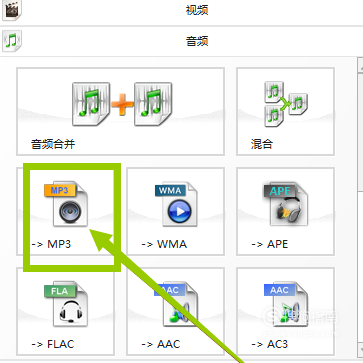Choose the -> APE conversion format
This screenshot has width=363, height=363.
coord(285,211)
